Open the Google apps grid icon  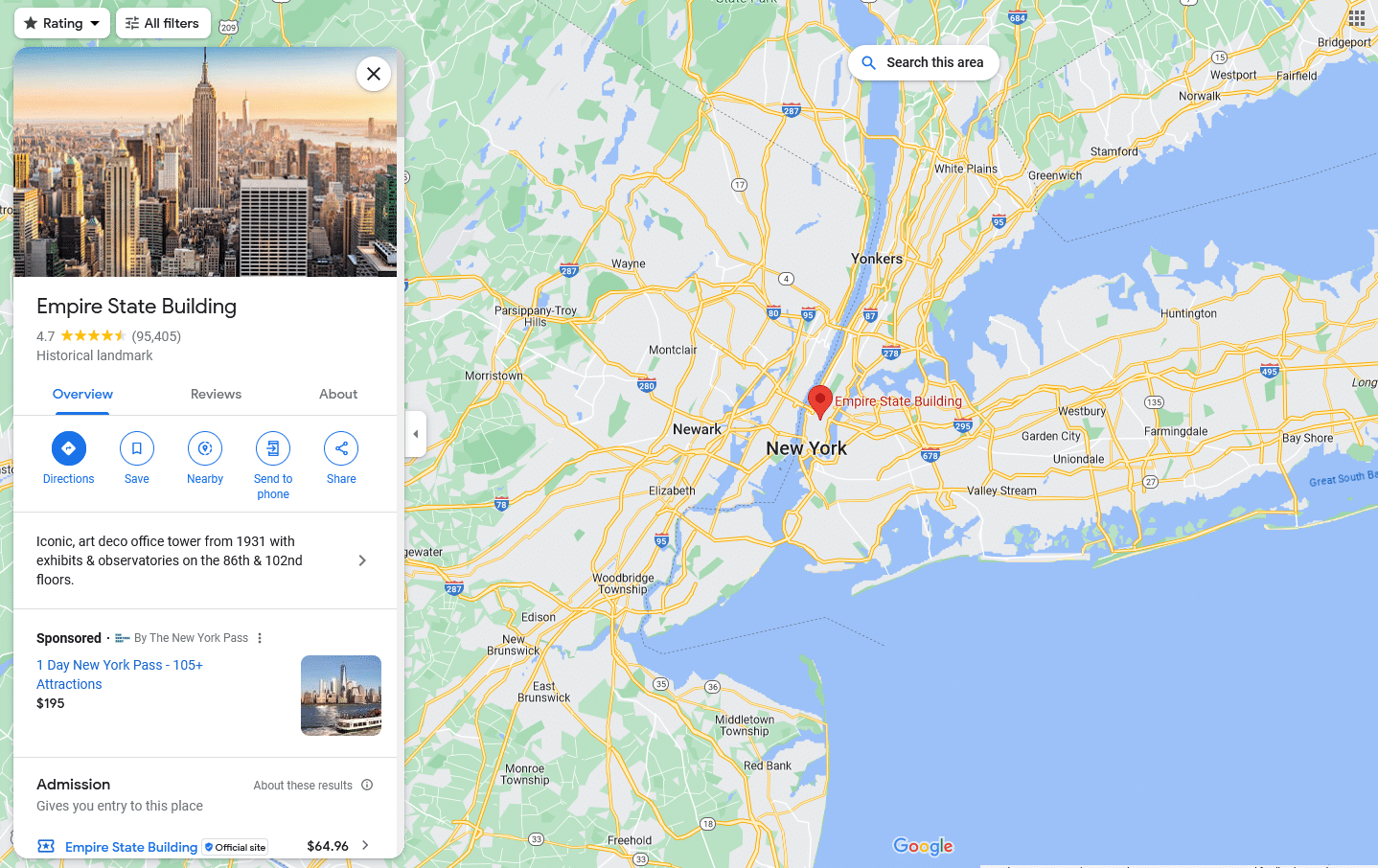point(1357,18)
